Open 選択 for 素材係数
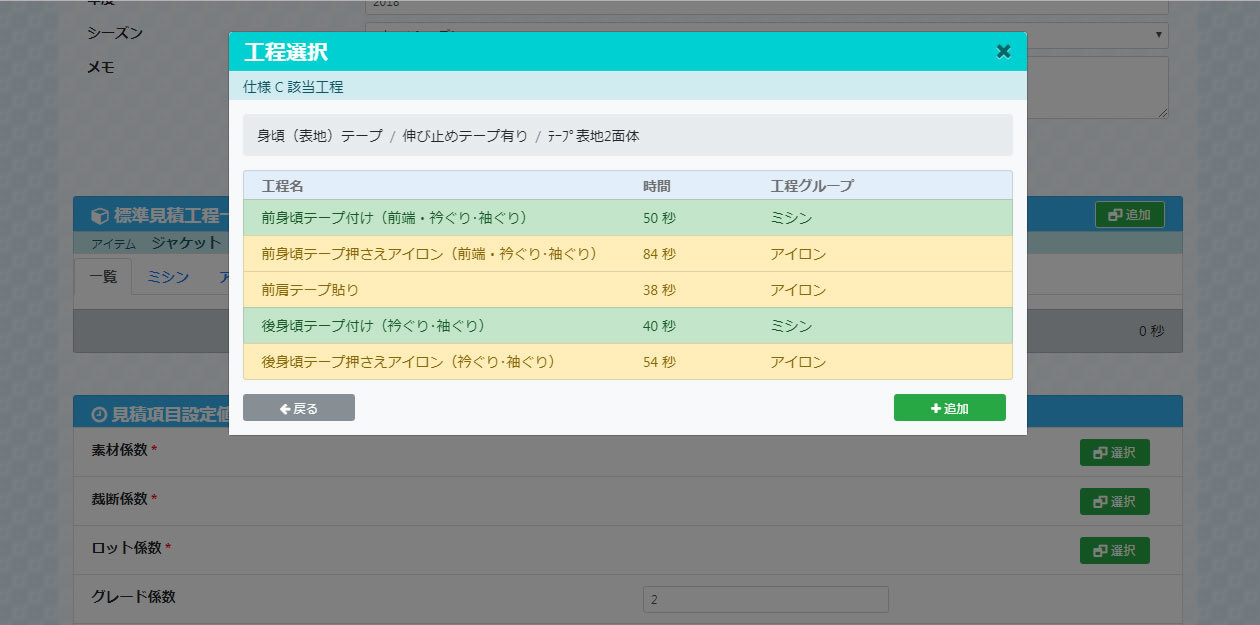The width and height of the screenshot is (1260, 625). coord(1114,453)
